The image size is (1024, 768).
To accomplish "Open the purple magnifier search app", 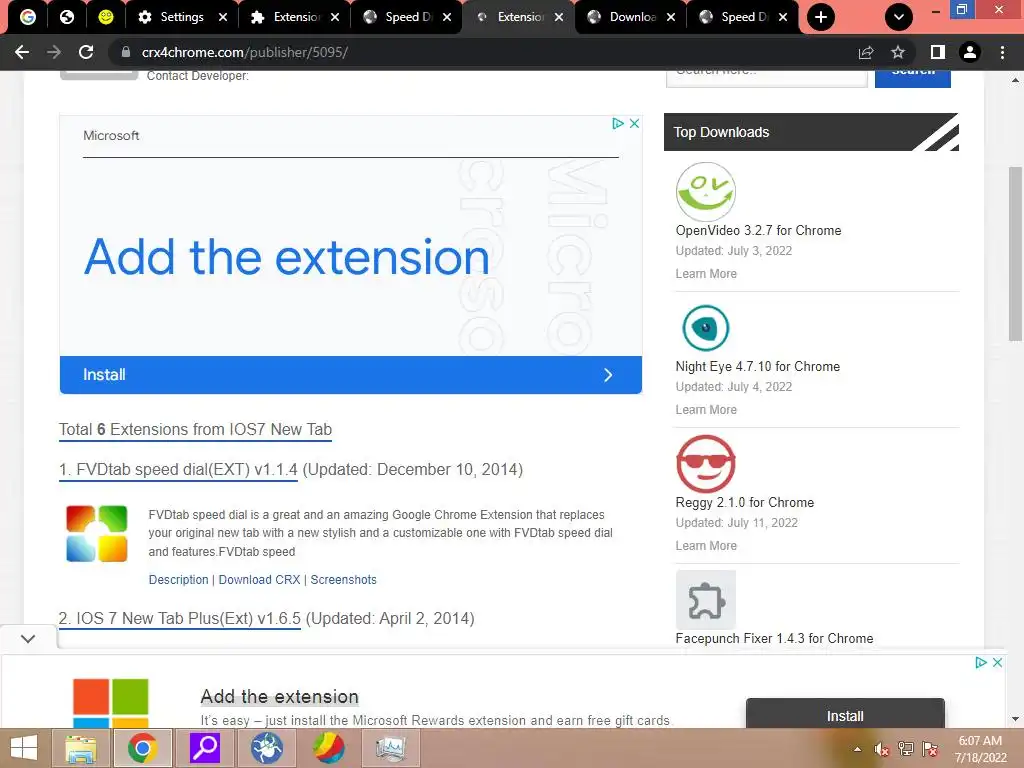I will (x=204, y=748).
